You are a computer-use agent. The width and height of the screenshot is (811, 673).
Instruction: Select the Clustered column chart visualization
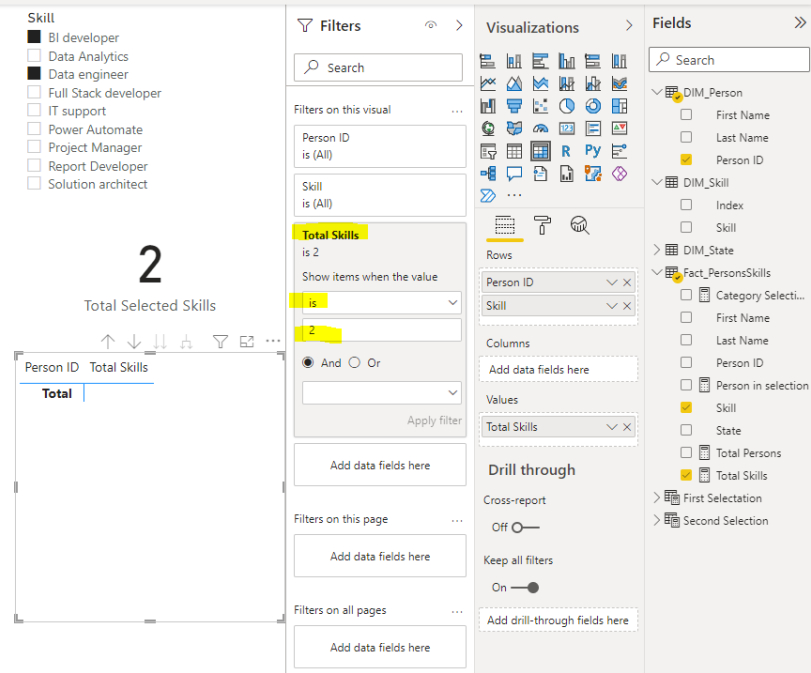[567, 61]
